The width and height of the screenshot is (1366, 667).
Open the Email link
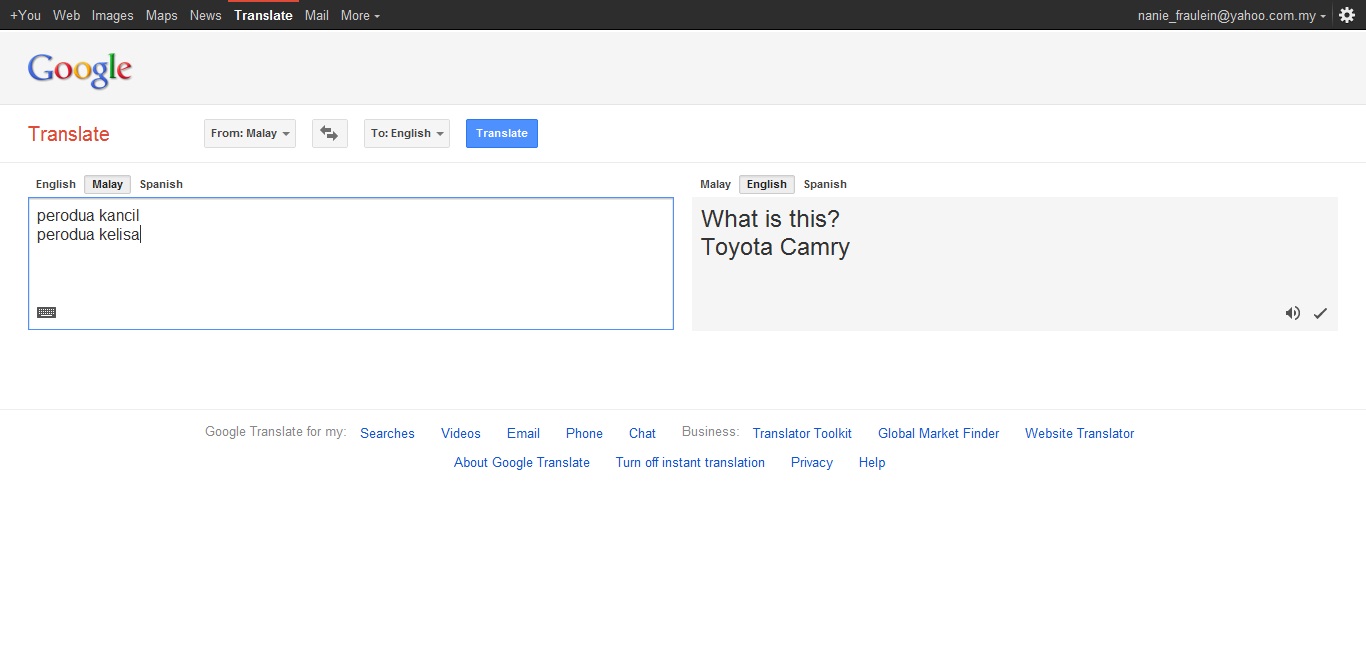pos(523,433)
